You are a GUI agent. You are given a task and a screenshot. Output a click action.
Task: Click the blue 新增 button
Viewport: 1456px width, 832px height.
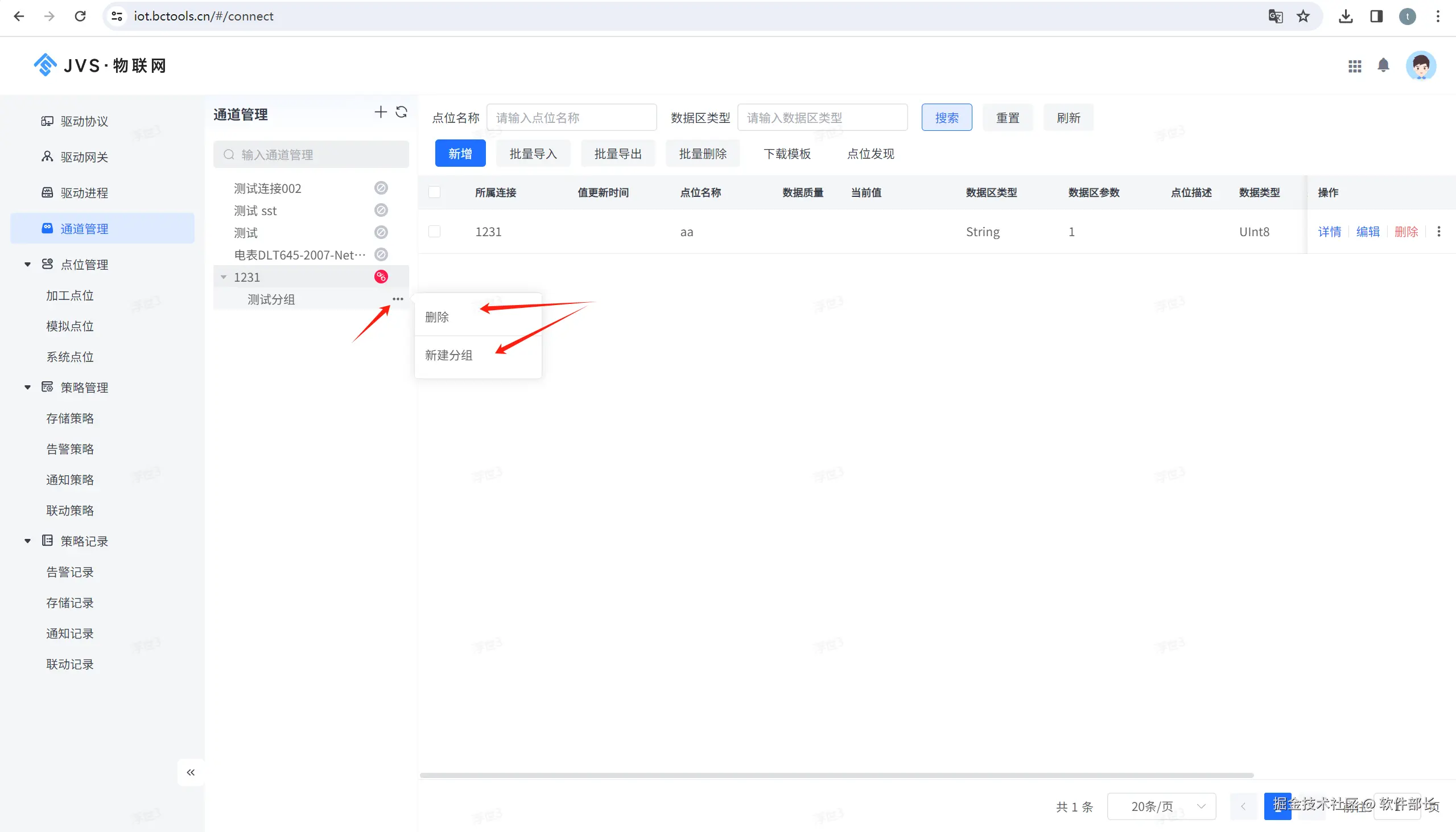(460, 154)
